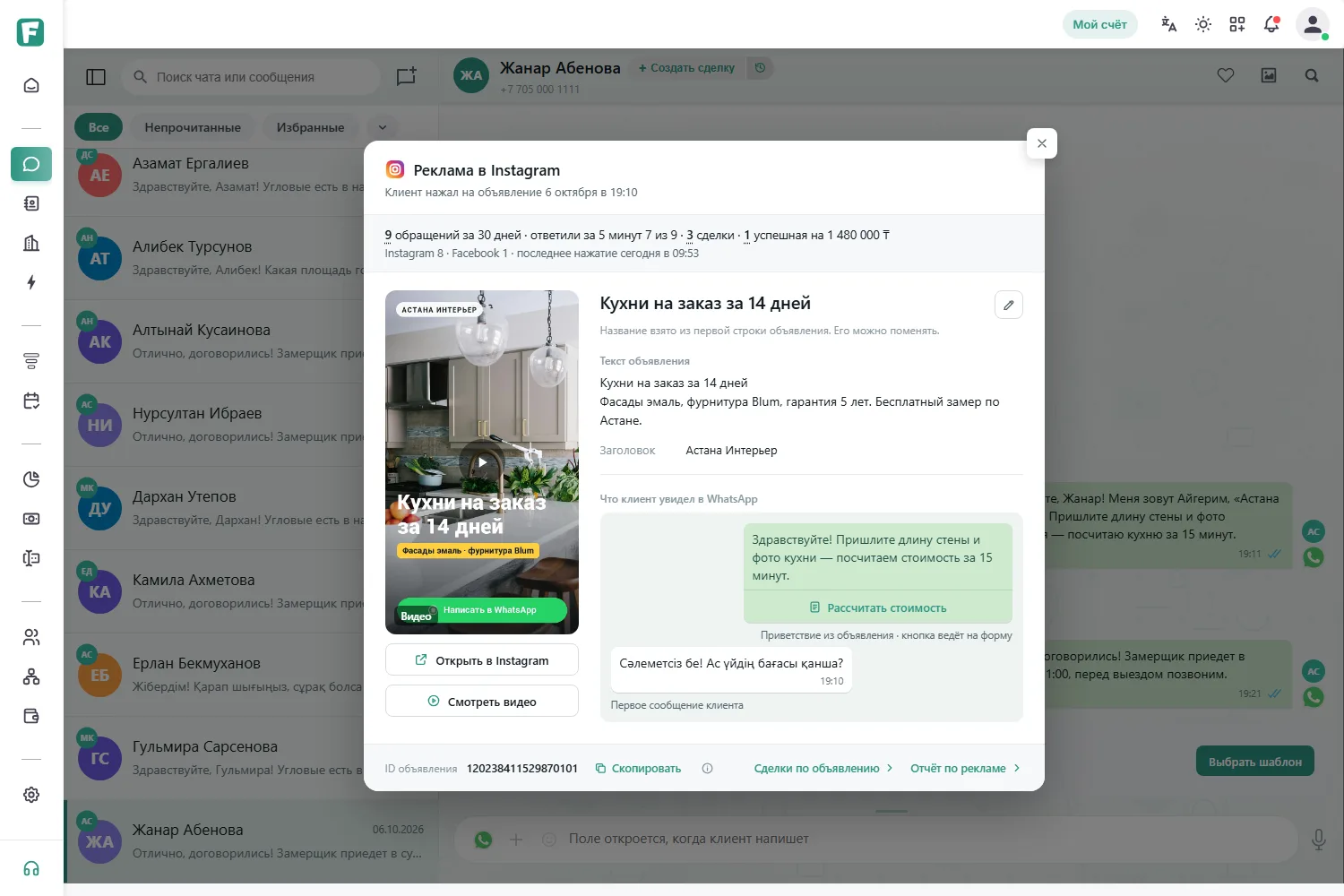Viewport: 1344px width, 896px height.
Task: Open the home icon in the left sidebar
Action: 31,86
